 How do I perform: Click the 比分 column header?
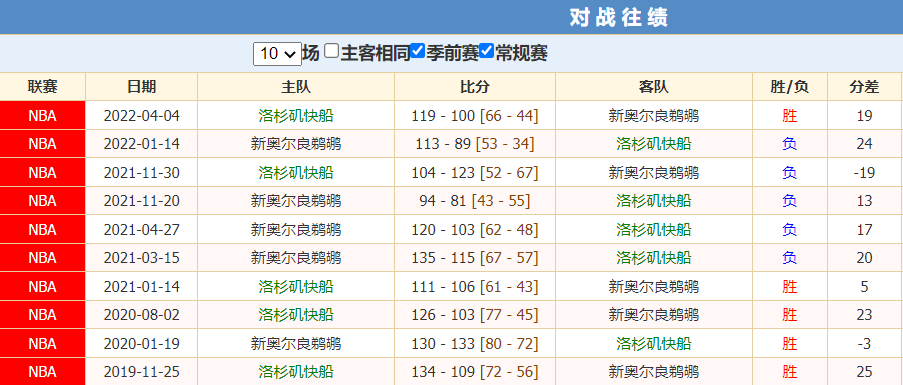coord(475,87)
